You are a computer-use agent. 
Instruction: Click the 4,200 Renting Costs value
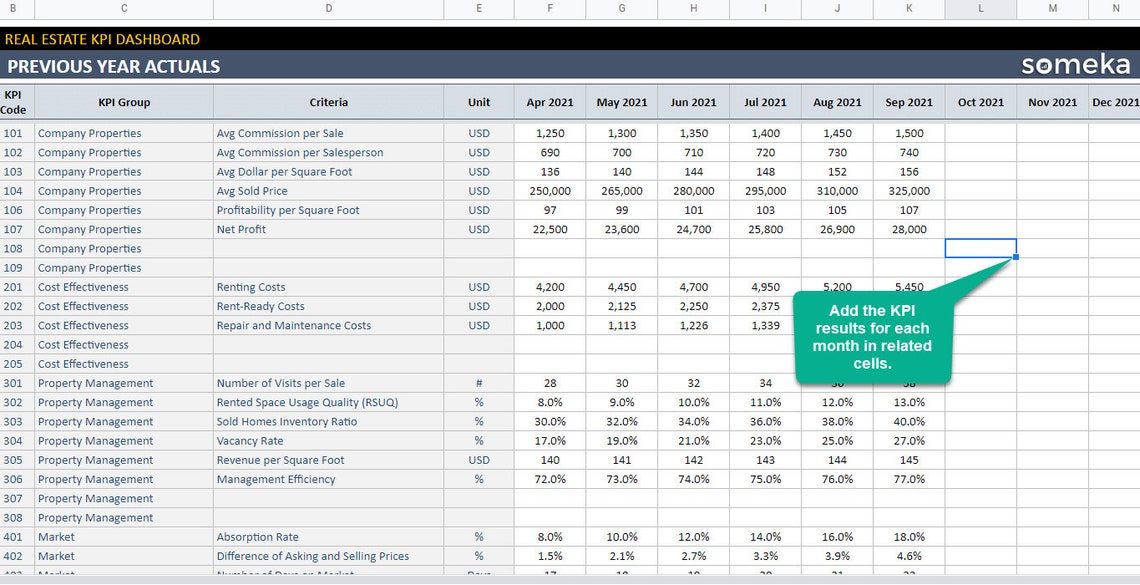tap(549, 287)
